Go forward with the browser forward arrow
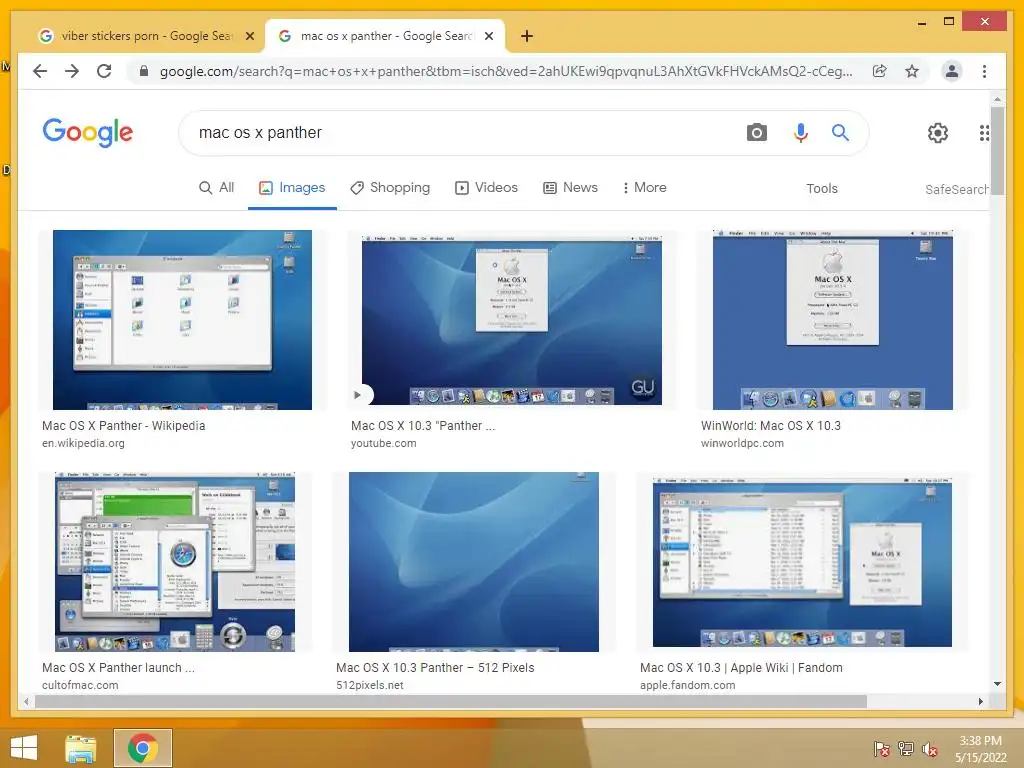Viewport: 1024px width, 768px height. (72, 71)
